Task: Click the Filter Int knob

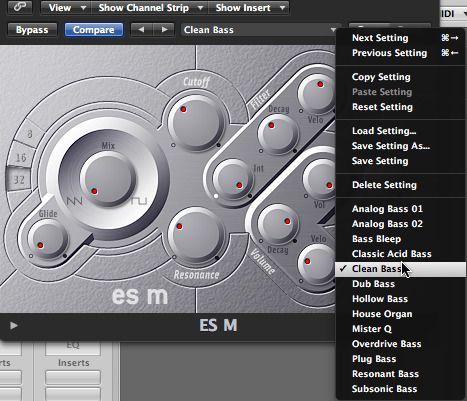Action: coord(233,180)
